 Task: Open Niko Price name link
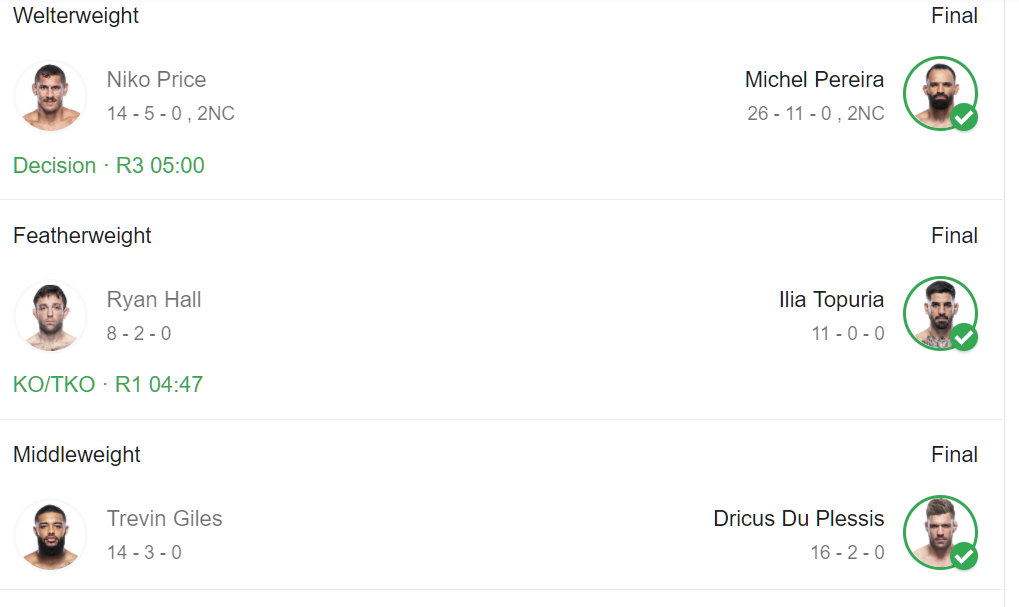click(x=156, y=80)
